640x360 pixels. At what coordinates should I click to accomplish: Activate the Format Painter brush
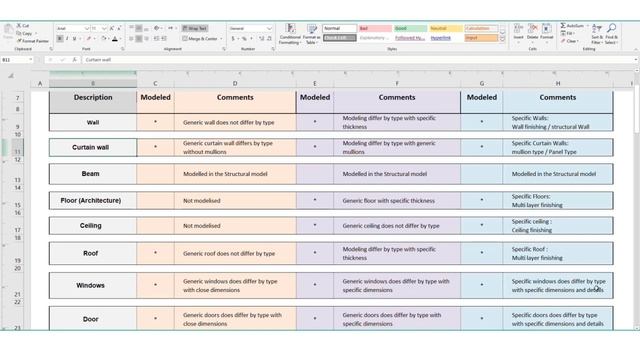pyautogui.click(x=32, y=41)
